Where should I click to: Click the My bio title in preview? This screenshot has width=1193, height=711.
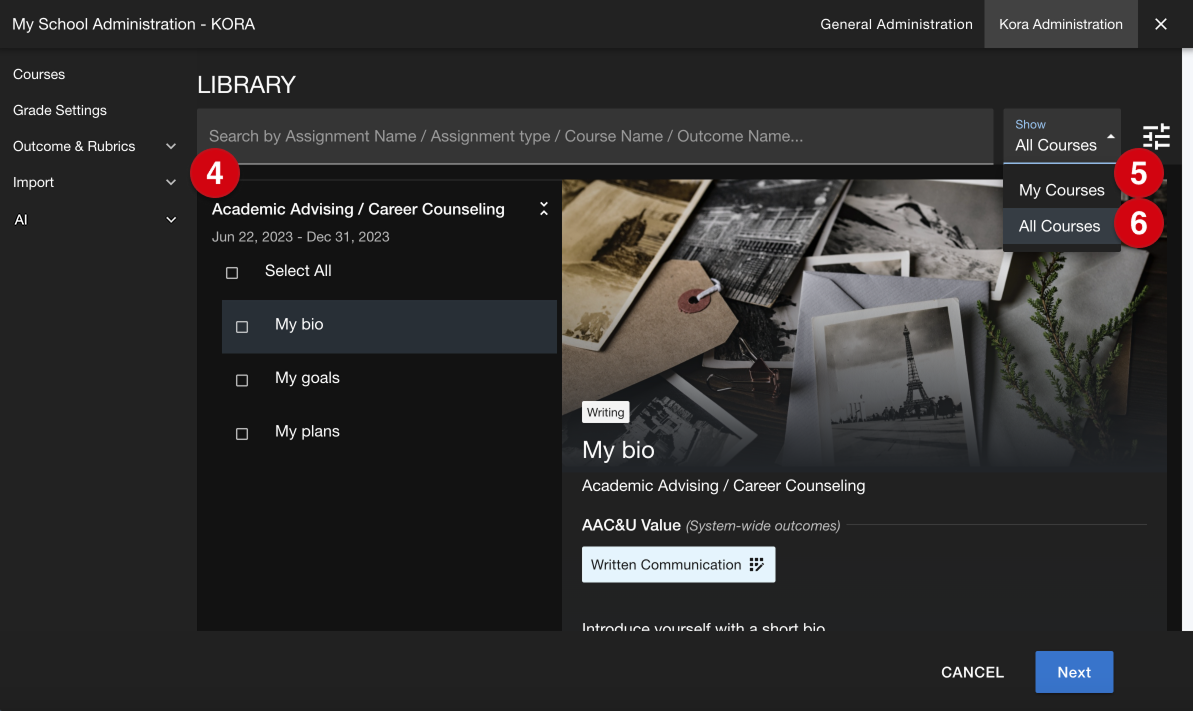pos(618,450)
